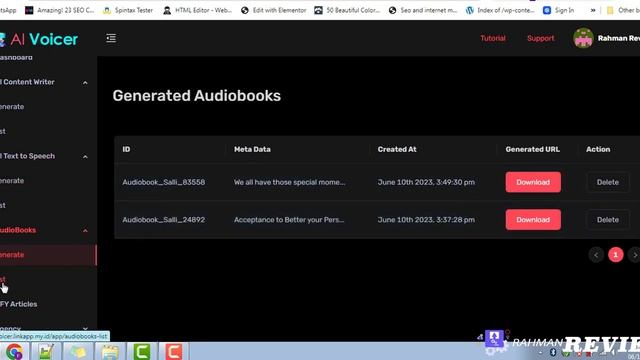
Task: Select page 1 in pagination
Action: 616,255
